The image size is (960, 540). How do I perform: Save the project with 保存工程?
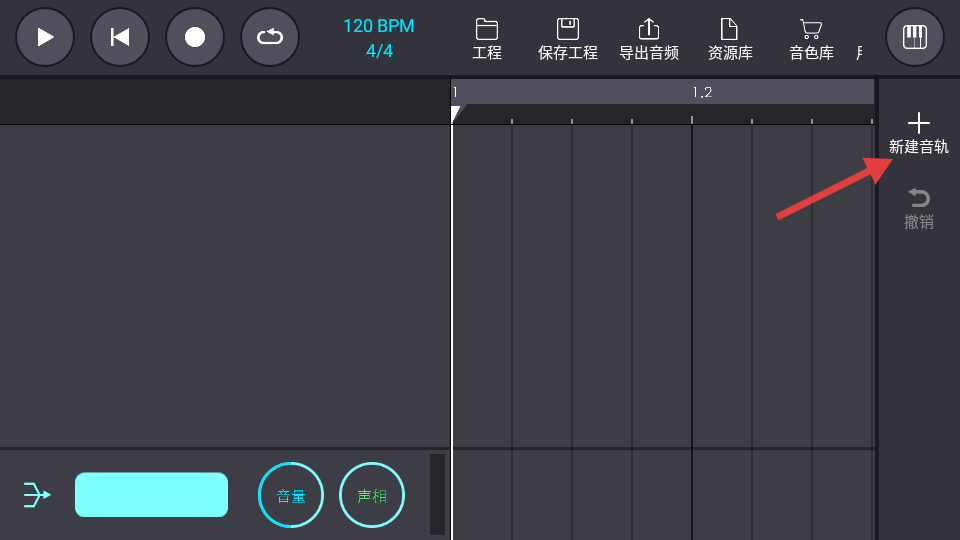(x=567, y=40)
